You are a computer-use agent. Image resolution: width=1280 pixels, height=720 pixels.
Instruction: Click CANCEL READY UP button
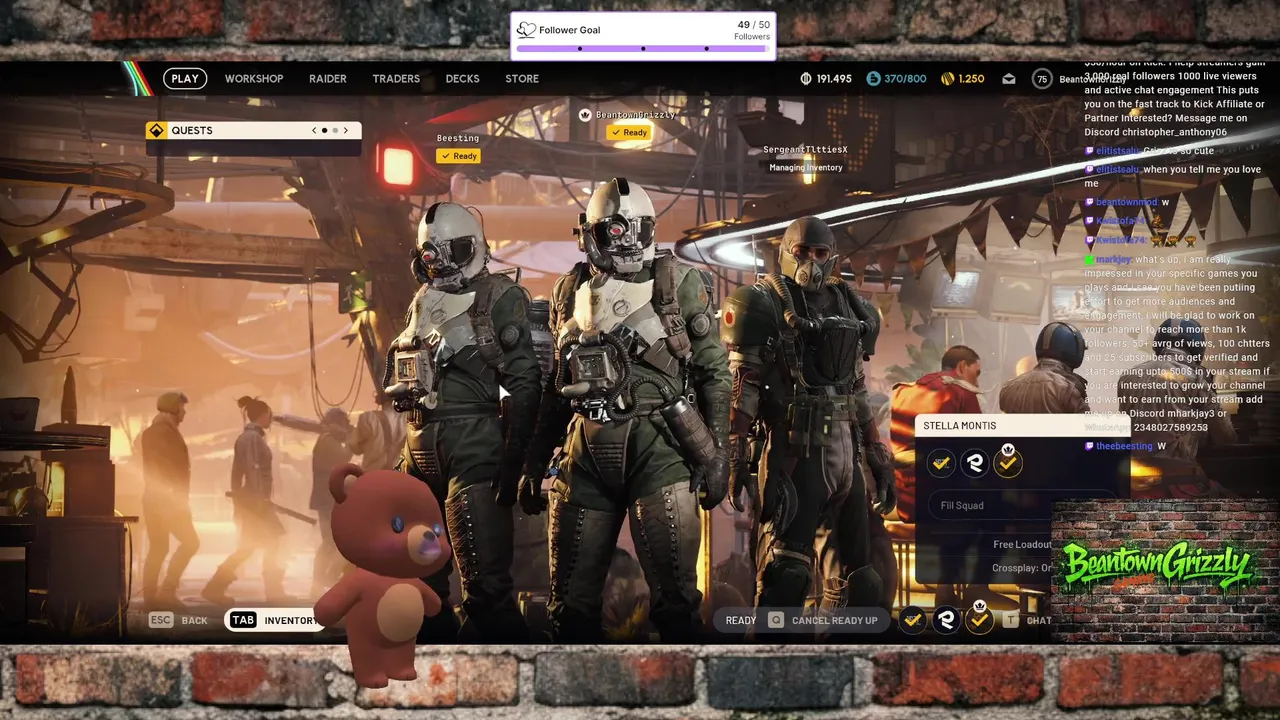coord(835,620)
